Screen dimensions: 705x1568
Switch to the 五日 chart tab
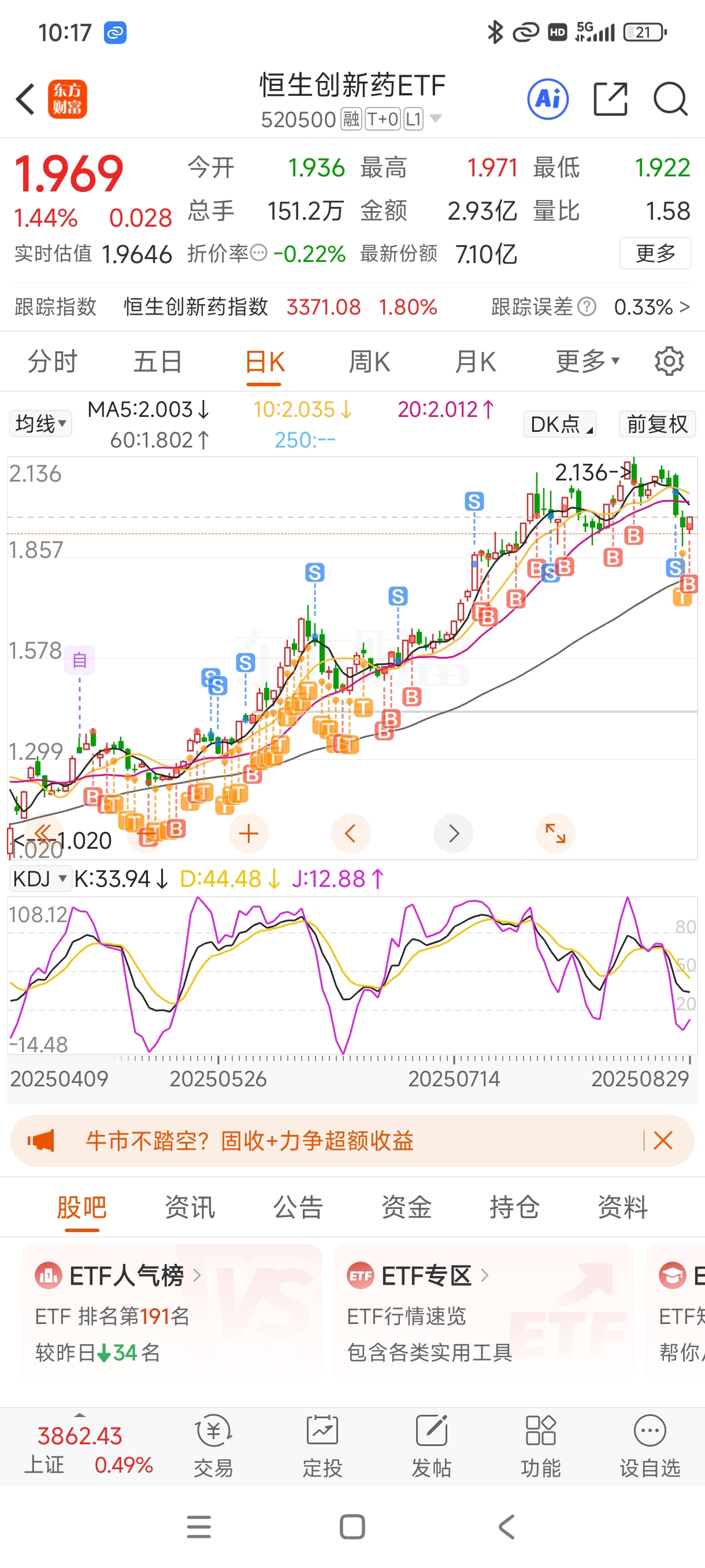158,361
